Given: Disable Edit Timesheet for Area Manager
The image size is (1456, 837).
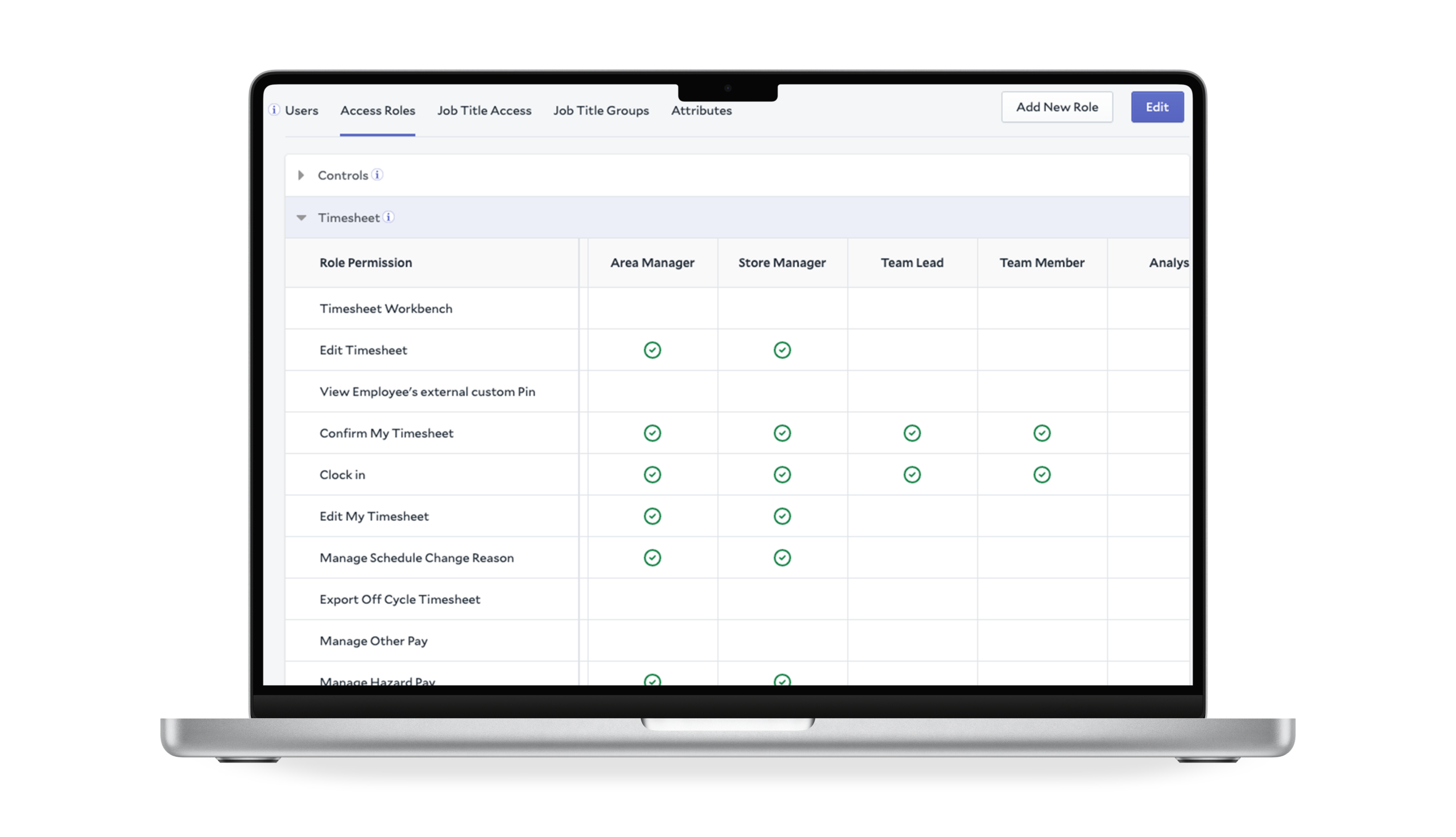Looking at the screenshot, I should pyautogui.click(x=652, y=350).
